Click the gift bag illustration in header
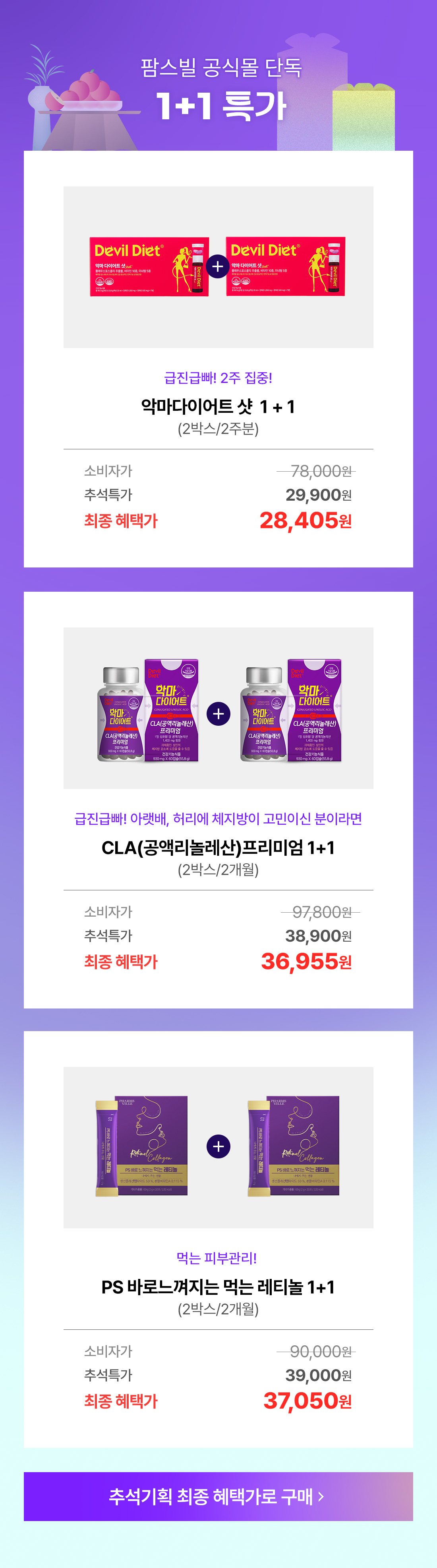The height and width of the screenshot is (1568, 437). click(x=364, y=117)
